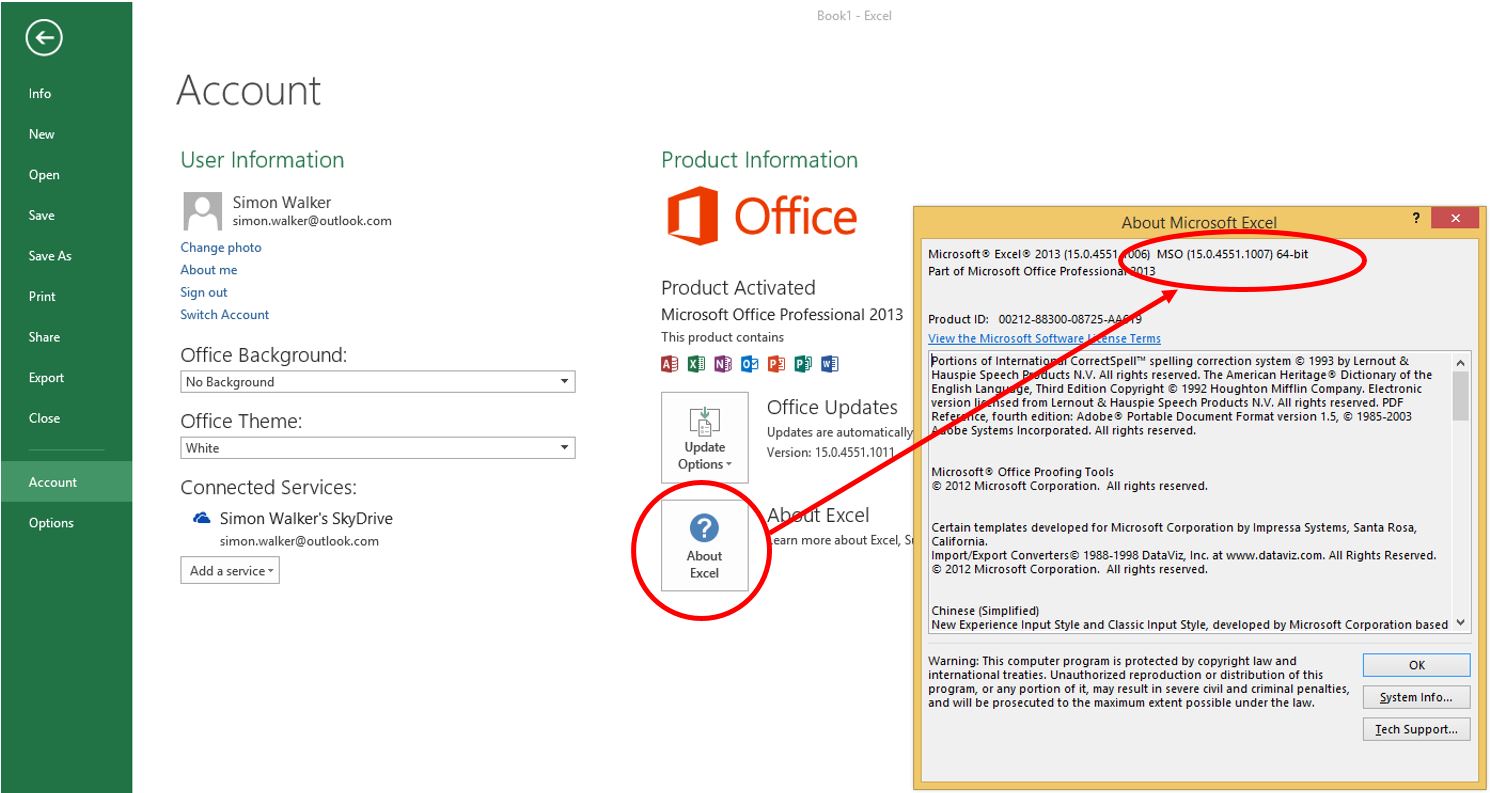Click the credits text box scrollbar thumb
Viewport: 1490px width, 793px height.
pyautogui.click(x=1461, y=396)
